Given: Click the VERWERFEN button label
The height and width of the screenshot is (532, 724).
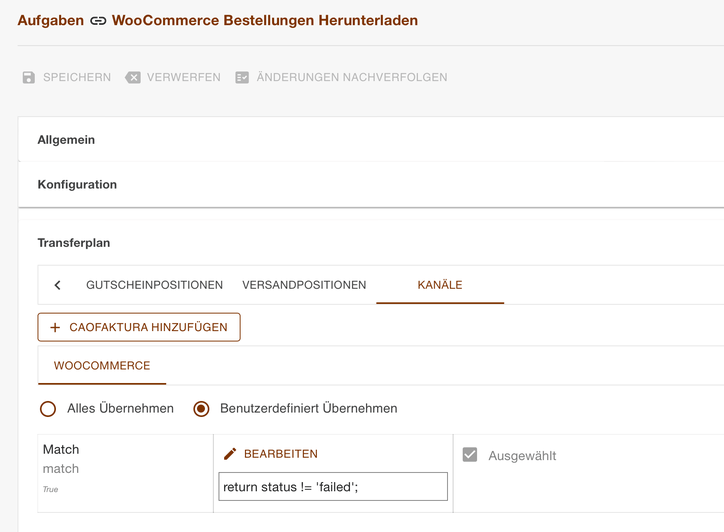Looking at the screenshot, I should [183, 77].
